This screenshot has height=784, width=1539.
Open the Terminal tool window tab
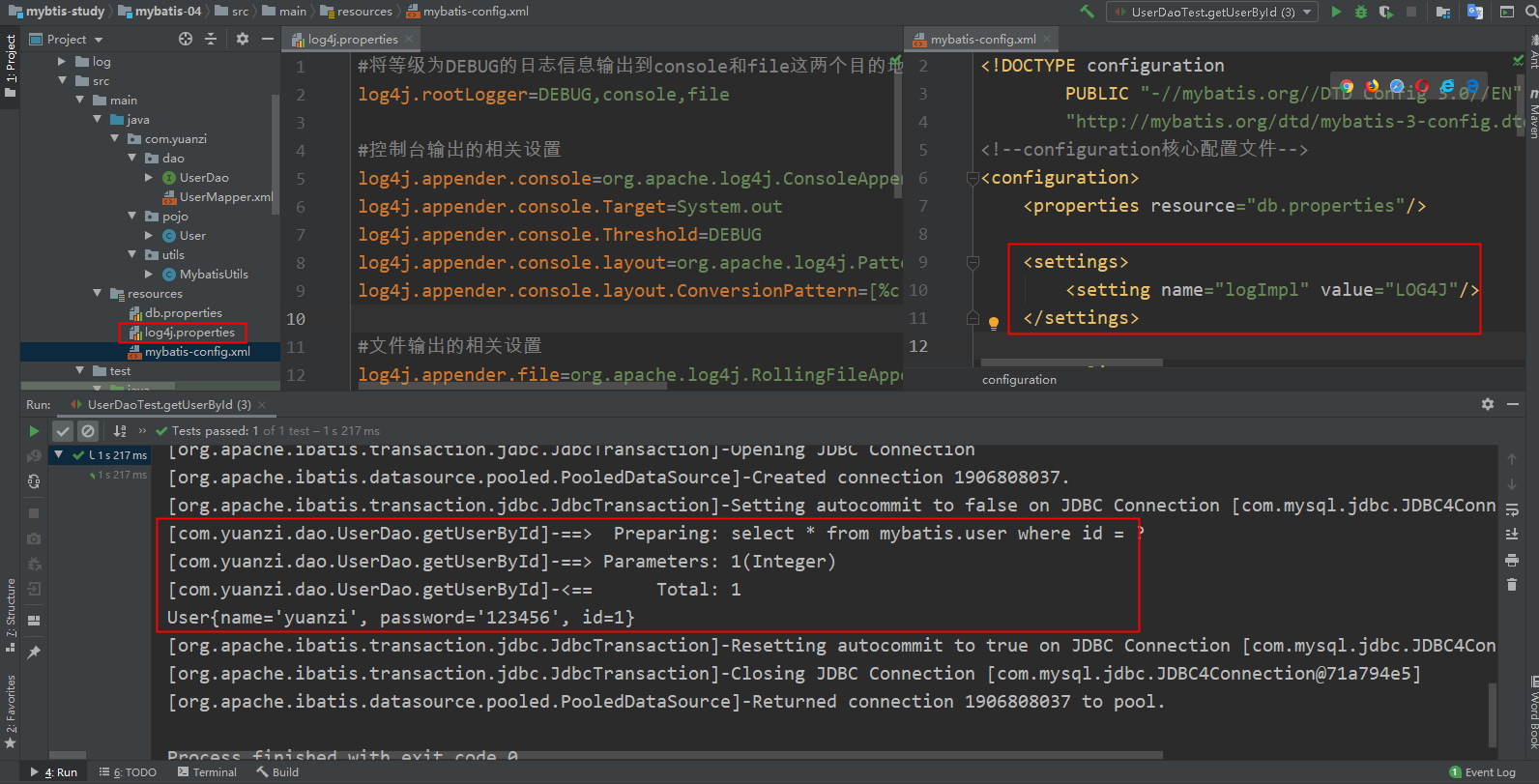point(207,771)
